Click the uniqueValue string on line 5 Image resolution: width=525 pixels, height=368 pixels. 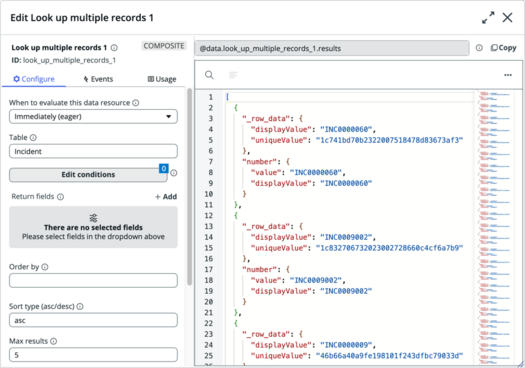click(x=389, y=140)
